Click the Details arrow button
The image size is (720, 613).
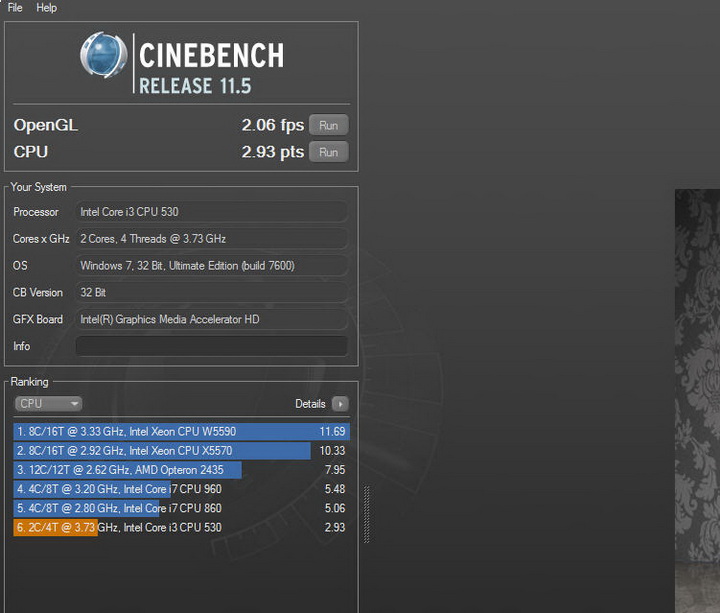[340, 404]
